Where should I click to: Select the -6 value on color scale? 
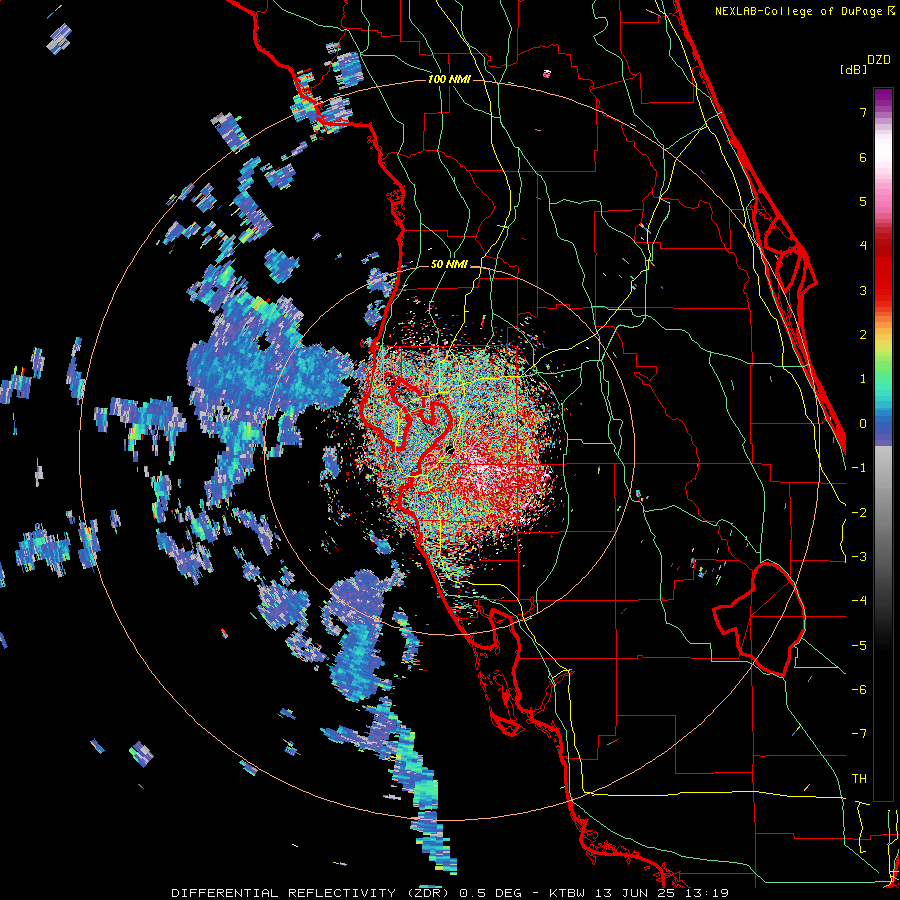click(859, 690)
